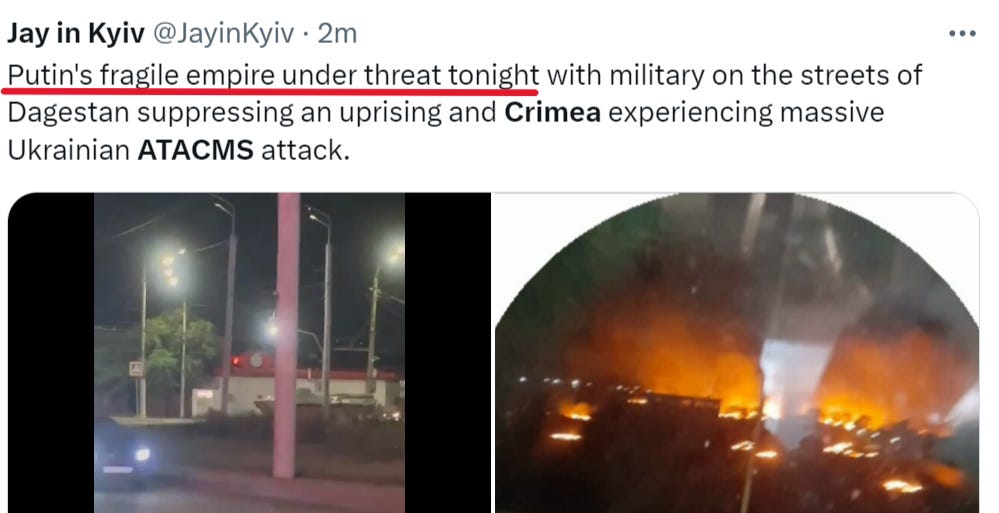Open the left night street video thumbnail

pos(249,352)
